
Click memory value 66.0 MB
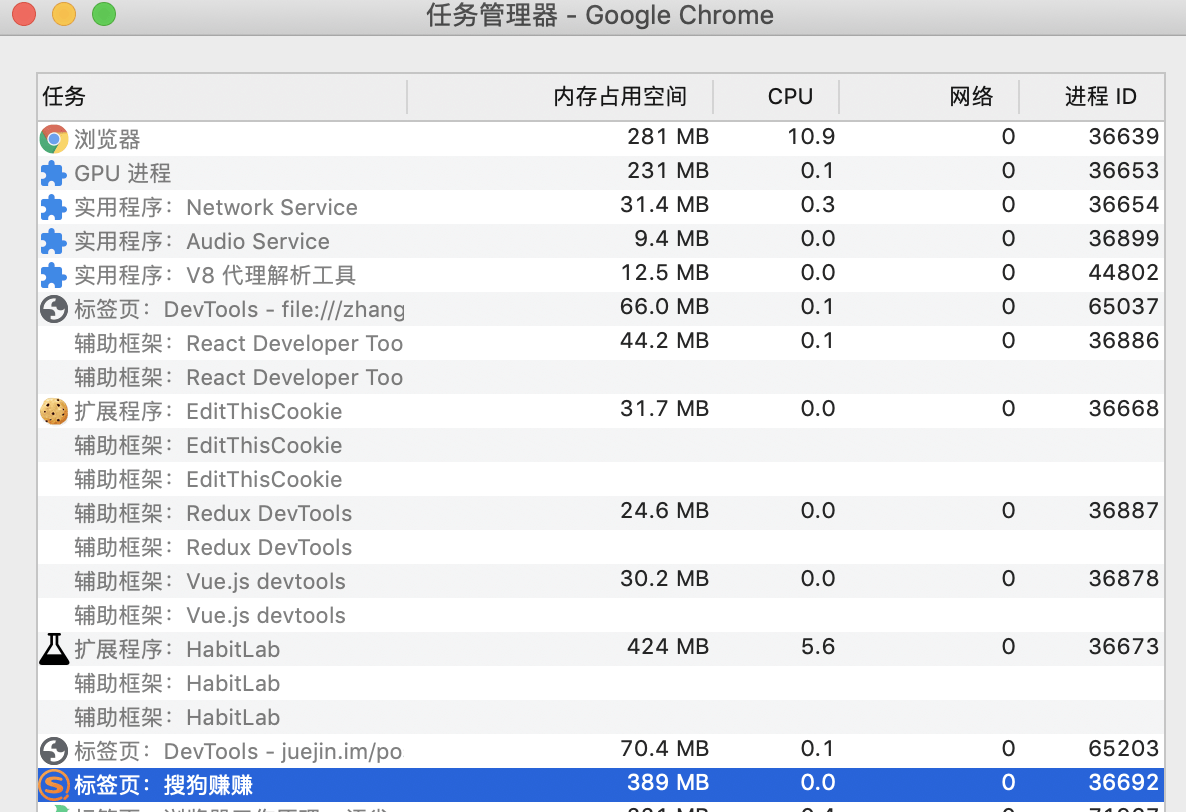click(665, 307)
